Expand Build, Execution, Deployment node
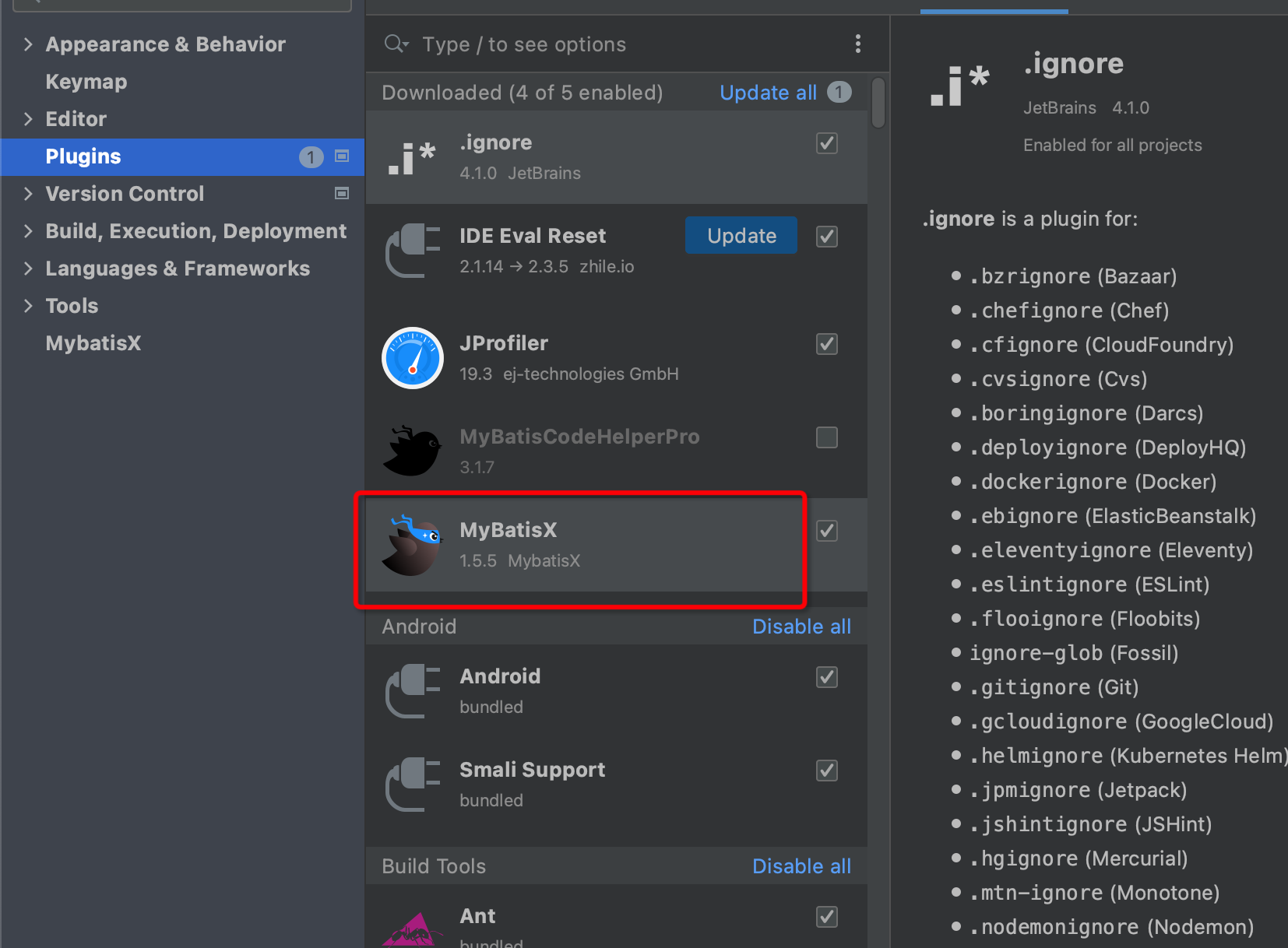 [28, 230]
